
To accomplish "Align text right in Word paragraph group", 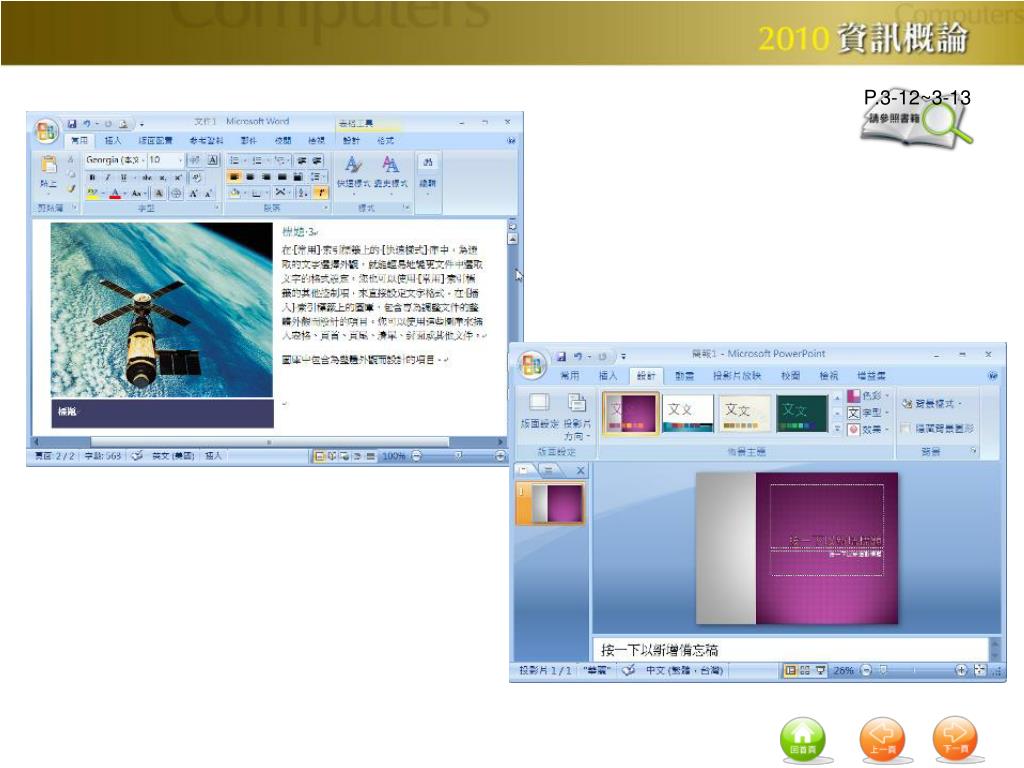I will [266, 176].
